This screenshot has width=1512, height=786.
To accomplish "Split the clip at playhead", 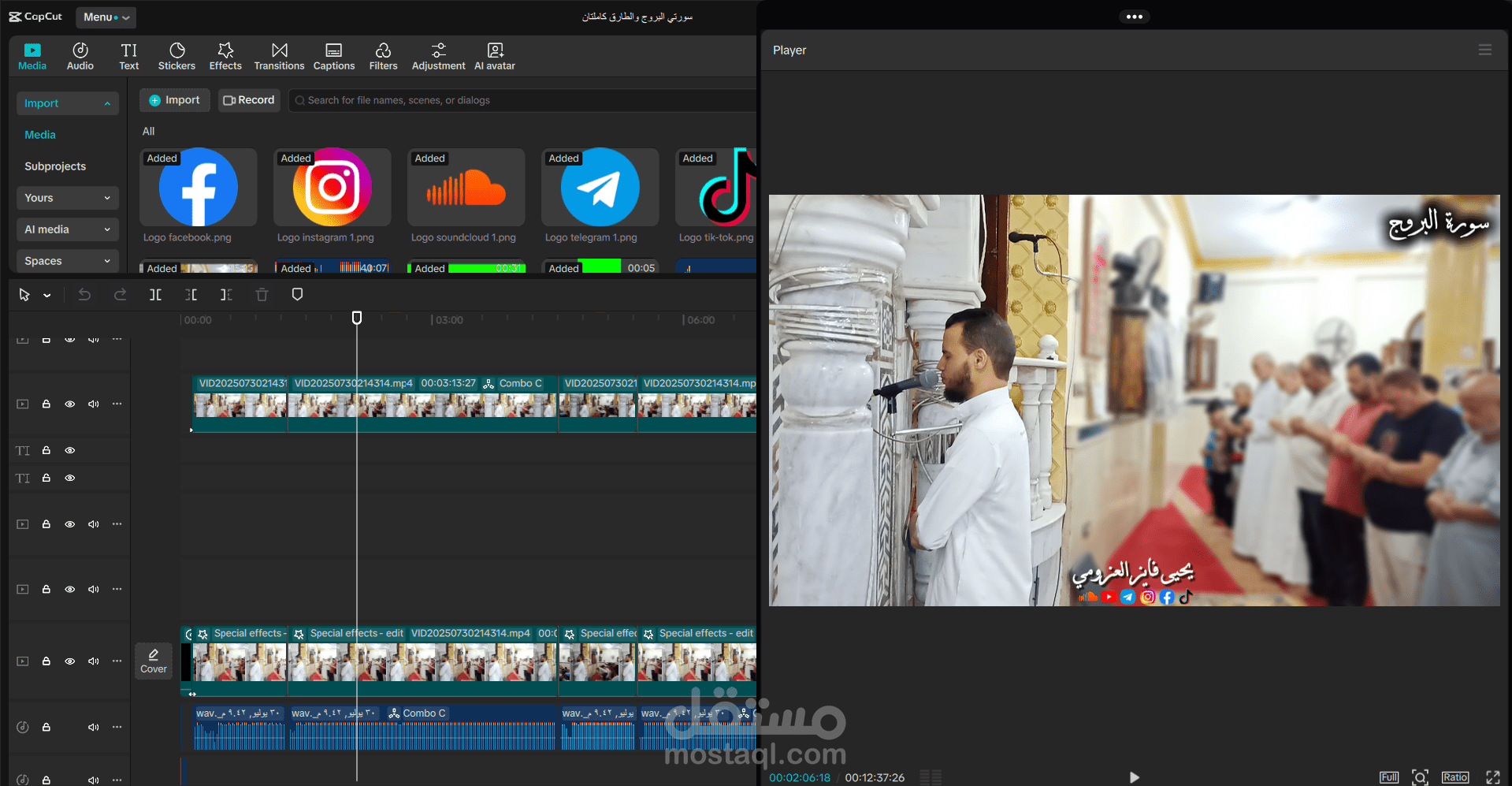I will 156,295.
